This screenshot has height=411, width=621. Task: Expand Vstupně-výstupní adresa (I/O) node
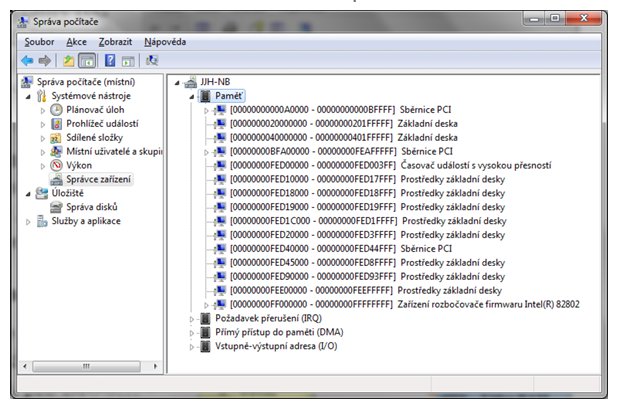pyautogui.click(x=192, y=346)
